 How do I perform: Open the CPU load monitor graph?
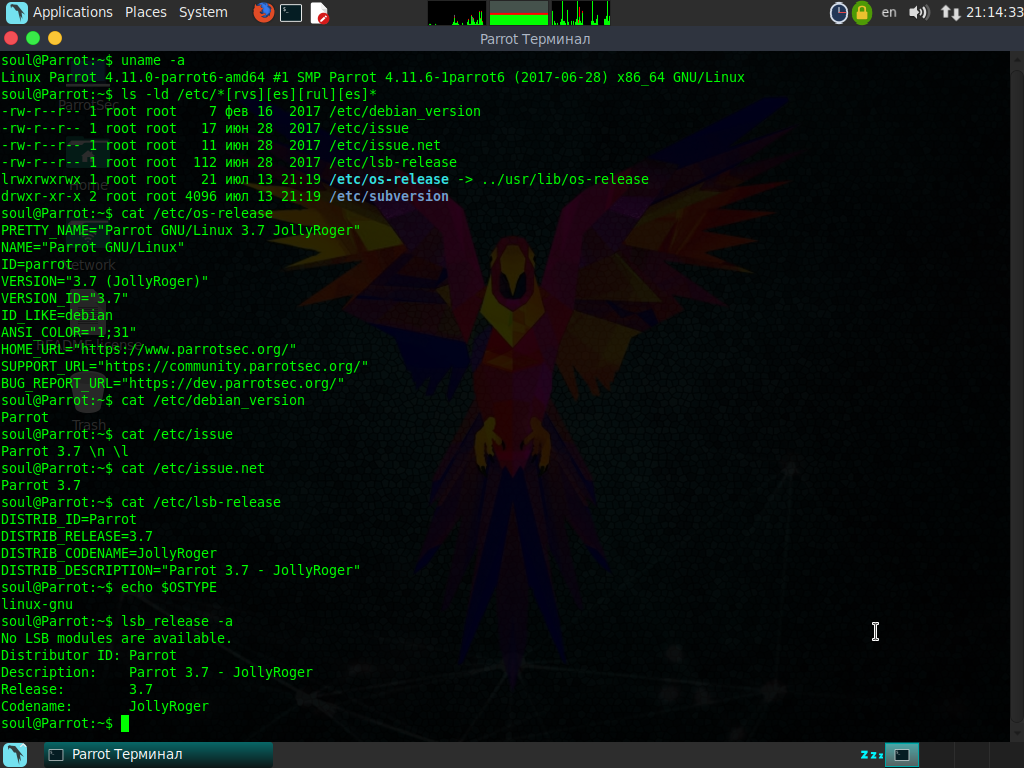(x=457, y=13)
